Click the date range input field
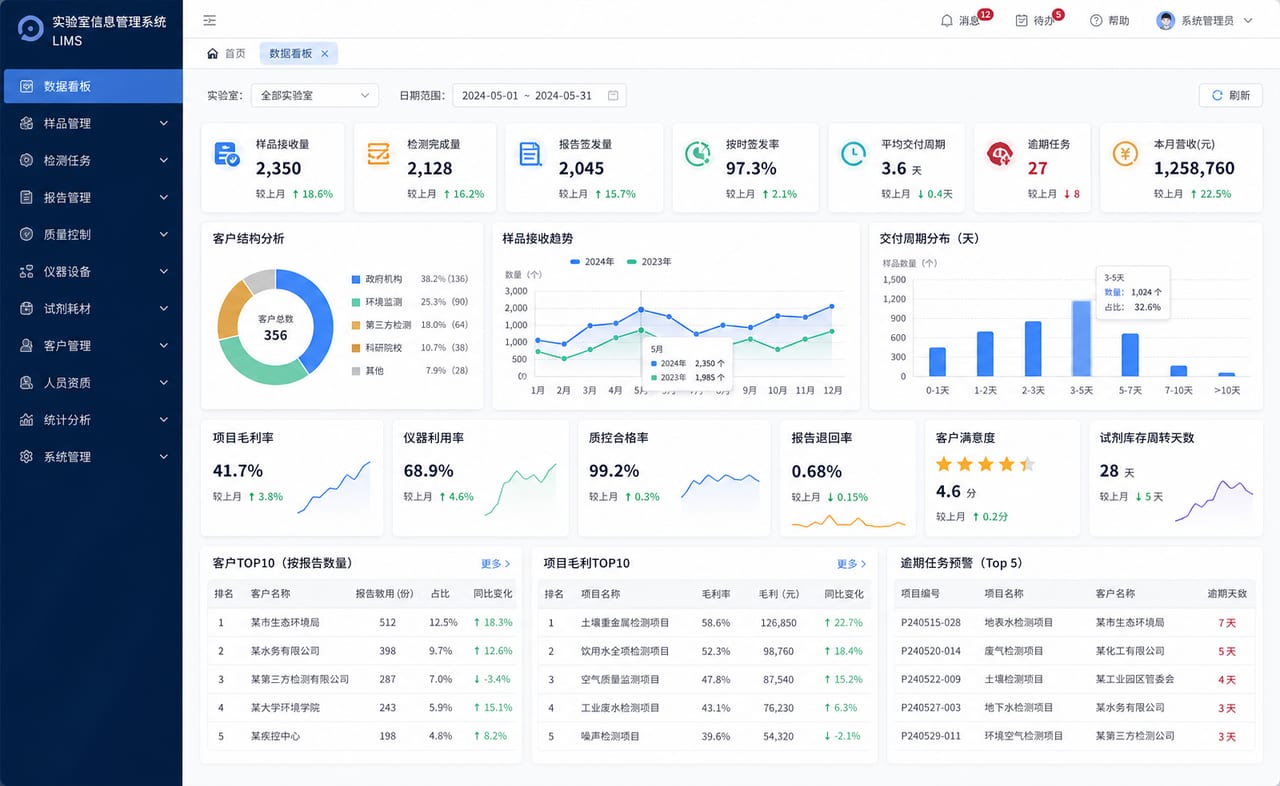 point(540,95)
